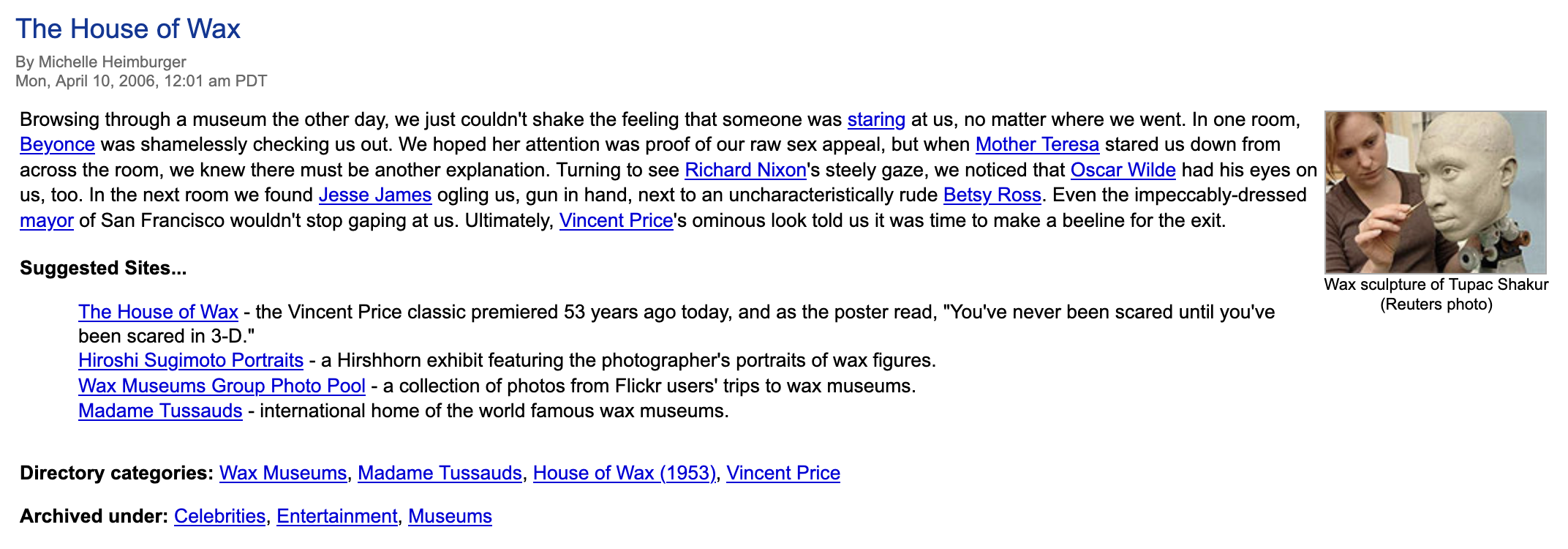The width and height of the screenshot is (1568, 549).
Task: Click the Betsy Ross link
Action: [992, 195]
